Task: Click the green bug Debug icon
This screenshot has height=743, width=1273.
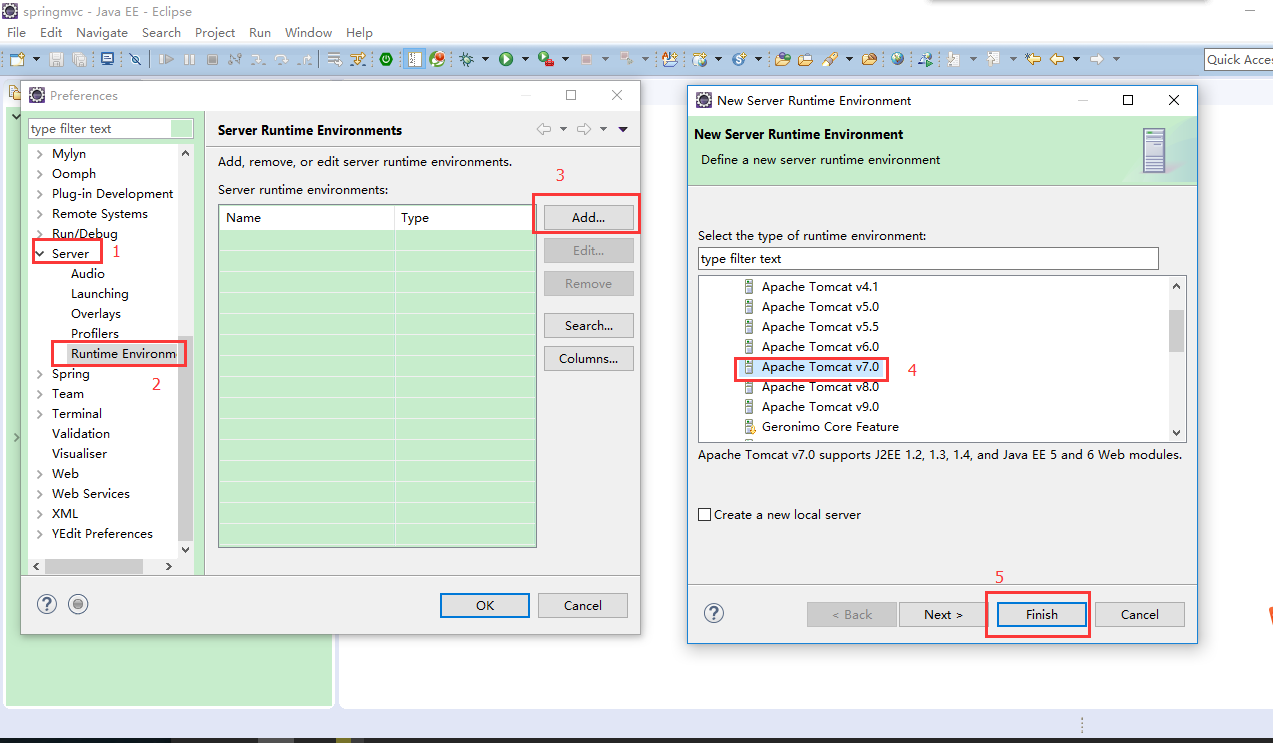Action: point(466,59)
